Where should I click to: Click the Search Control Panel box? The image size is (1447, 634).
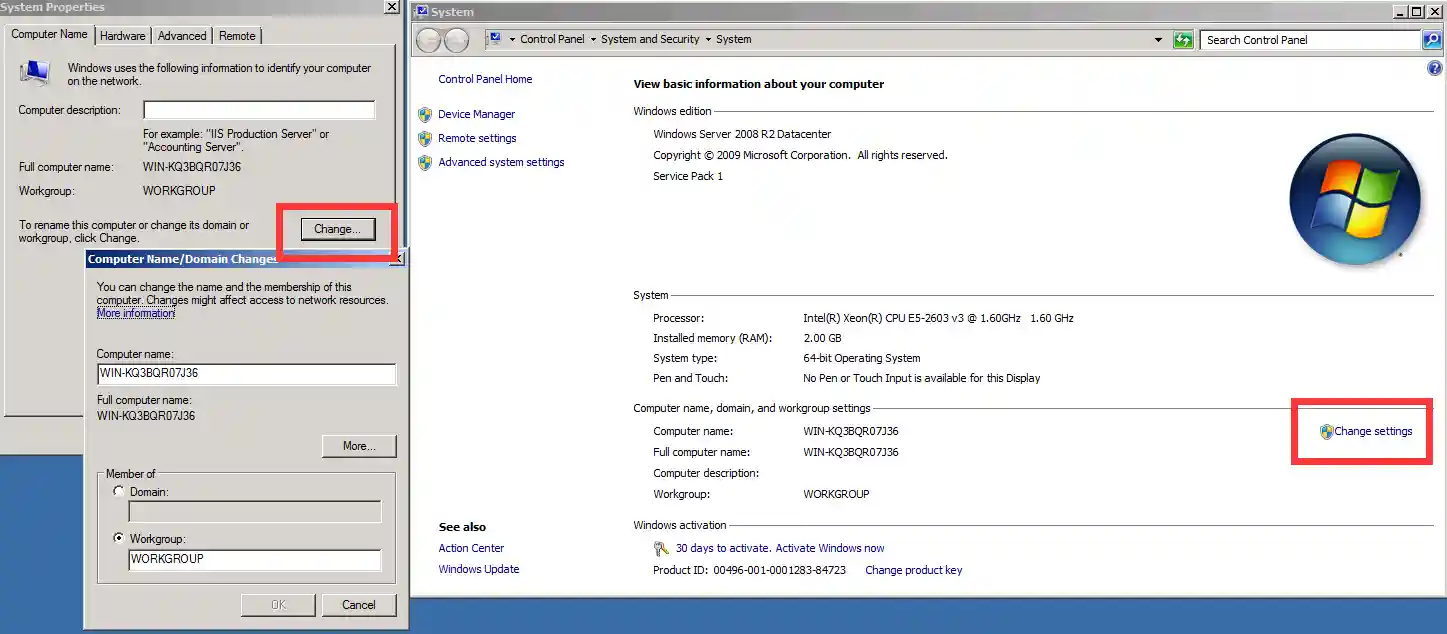(x=1309, y=40)
